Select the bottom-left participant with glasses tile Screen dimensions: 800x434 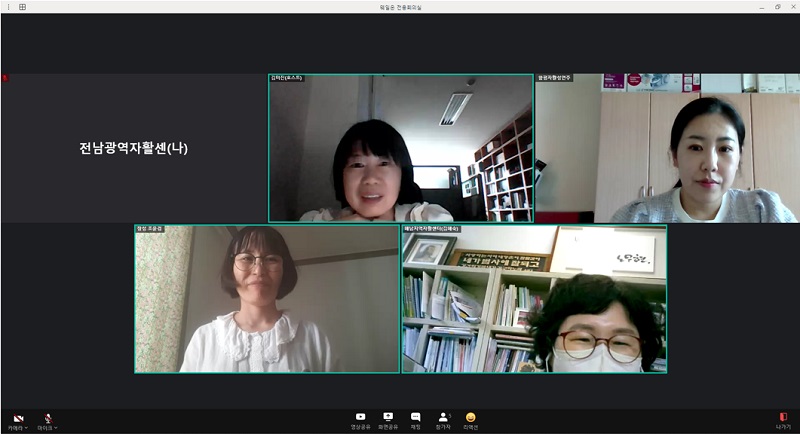click(x=267, y=300)
